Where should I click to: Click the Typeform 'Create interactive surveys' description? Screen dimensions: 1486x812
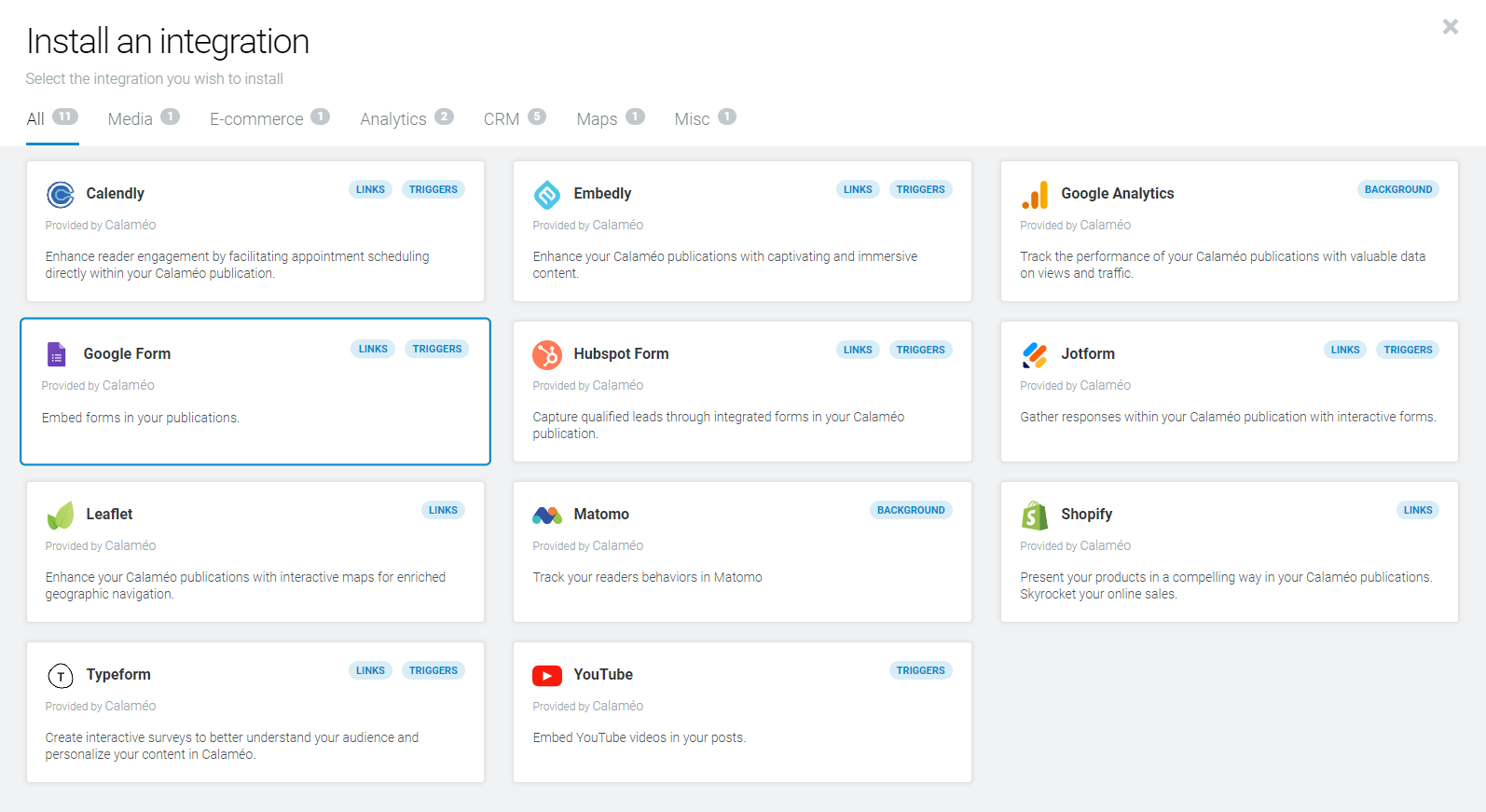232,746
